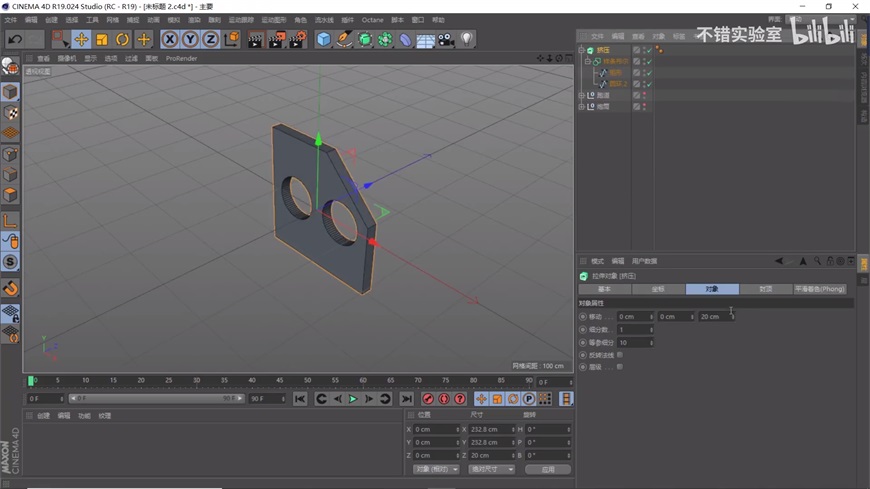
Task: Collapse the 挤压 extrude object tree node
Action: pos(582,50)
